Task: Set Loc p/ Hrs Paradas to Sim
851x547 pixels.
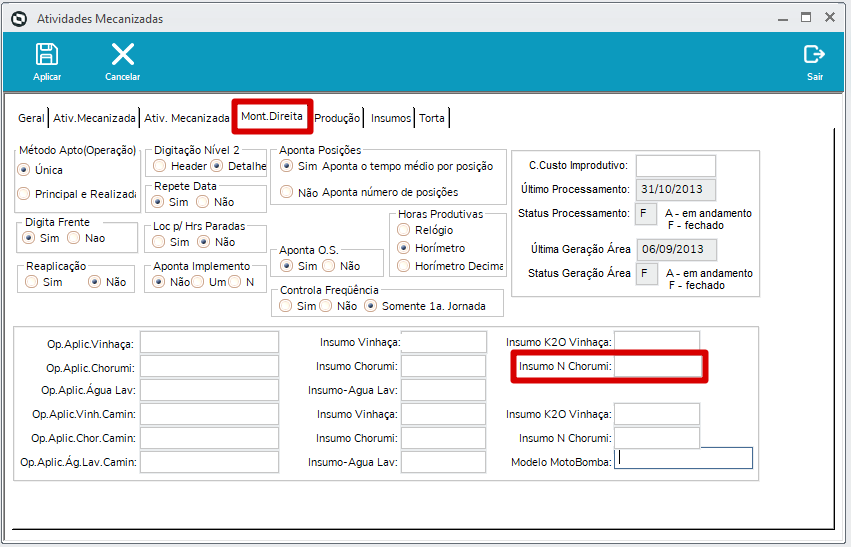Action: coord(159,241)
